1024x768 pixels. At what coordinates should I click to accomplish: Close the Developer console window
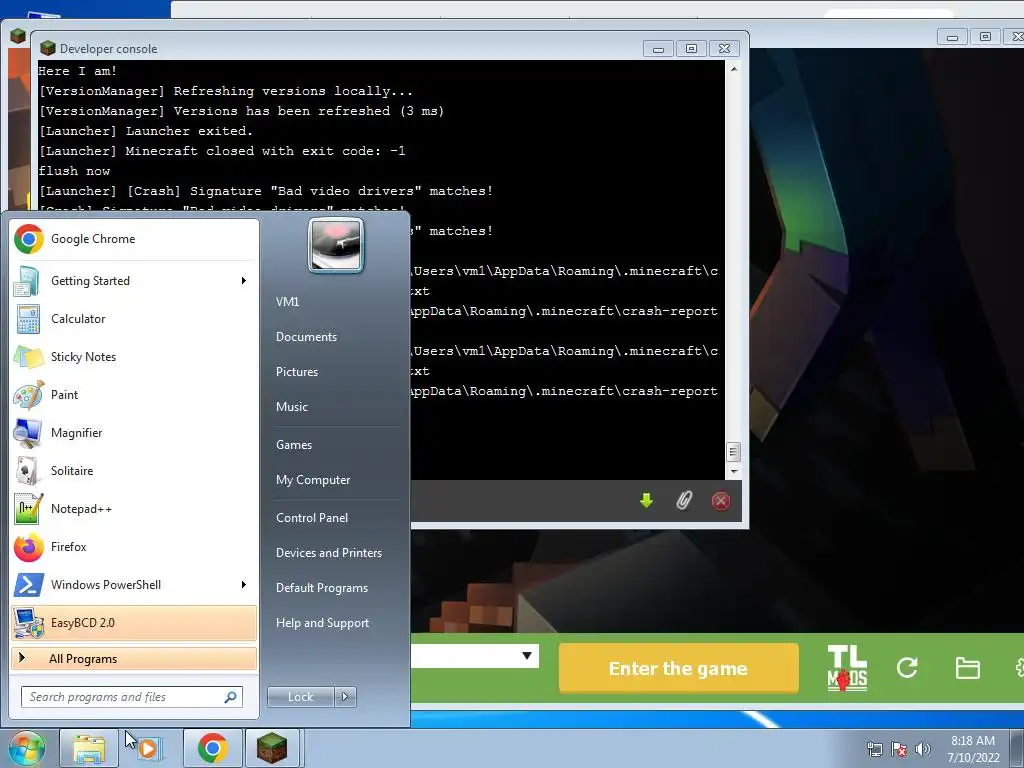724,49
